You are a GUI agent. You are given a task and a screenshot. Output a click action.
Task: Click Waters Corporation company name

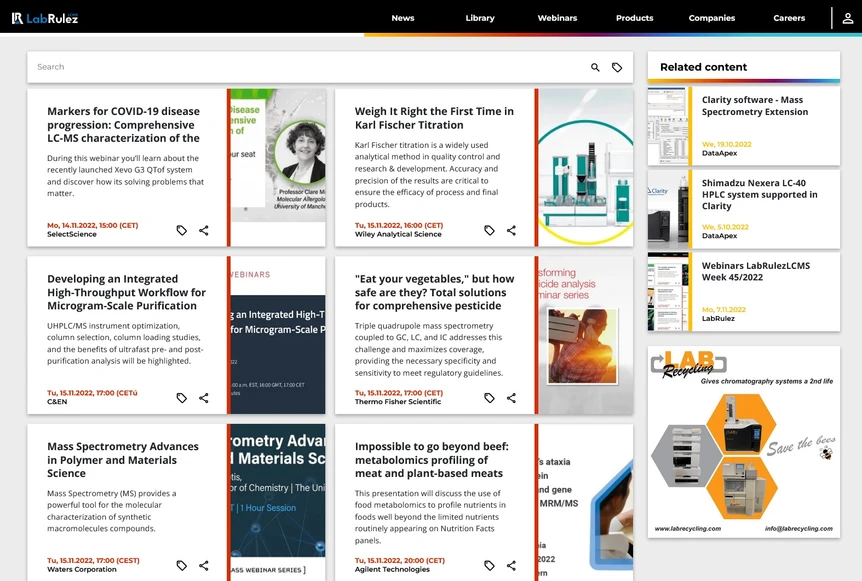pyautogui.click(x=82, y=569)
